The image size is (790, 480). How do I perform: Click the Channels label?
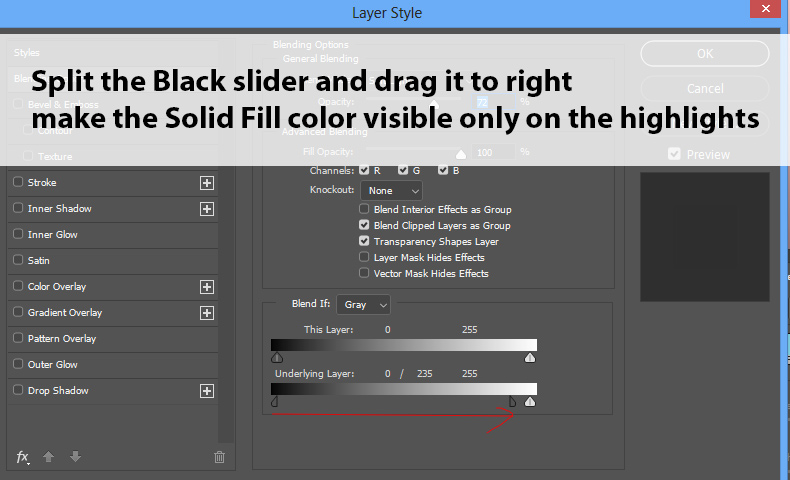(x=332, y=171)
